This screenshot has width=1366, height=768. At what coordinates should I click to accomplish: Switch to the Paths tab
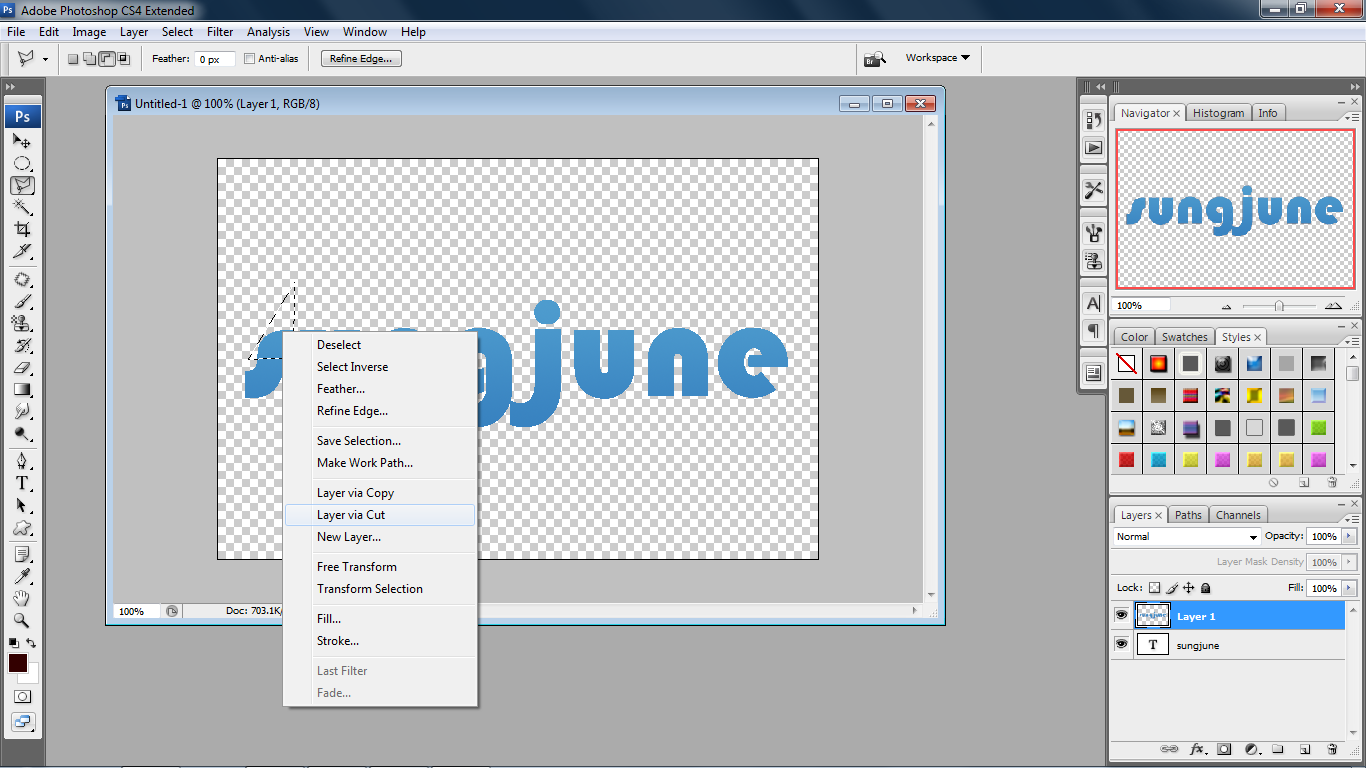[x=1188, y=515]
